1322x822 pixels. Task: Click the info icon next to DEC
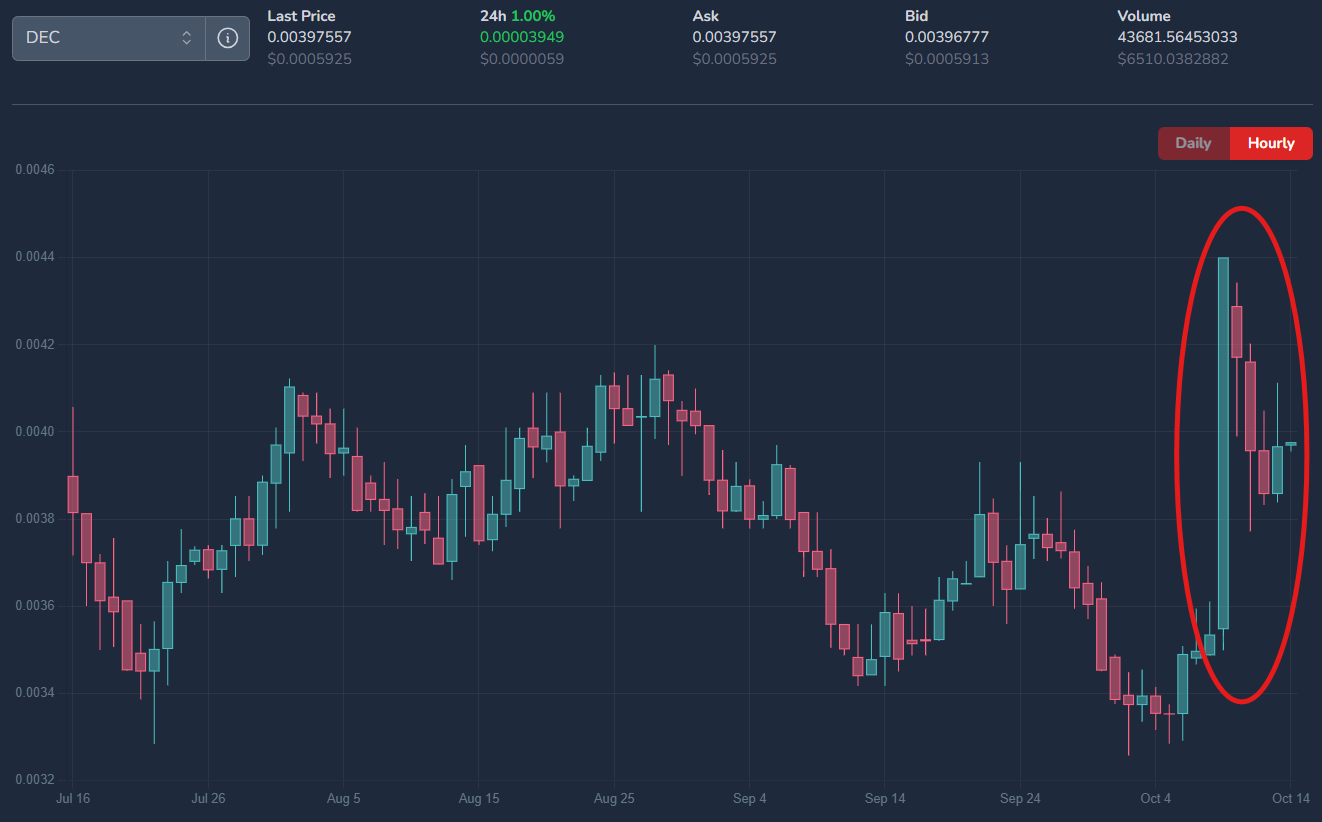click(228, 38)
